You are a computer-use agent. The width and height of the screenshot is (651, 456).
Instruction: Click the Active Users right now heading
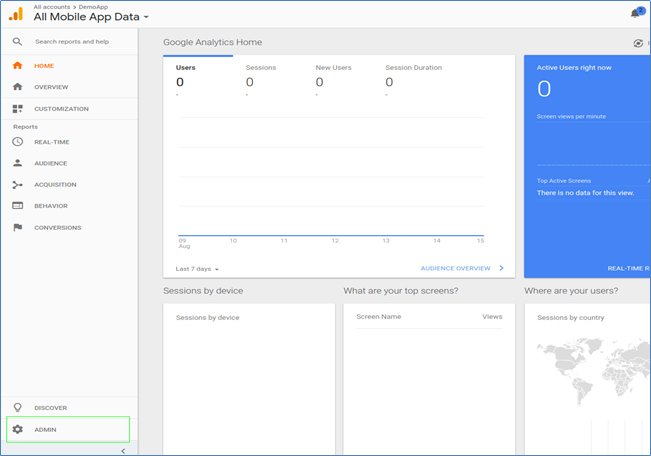tap(574, 67)
